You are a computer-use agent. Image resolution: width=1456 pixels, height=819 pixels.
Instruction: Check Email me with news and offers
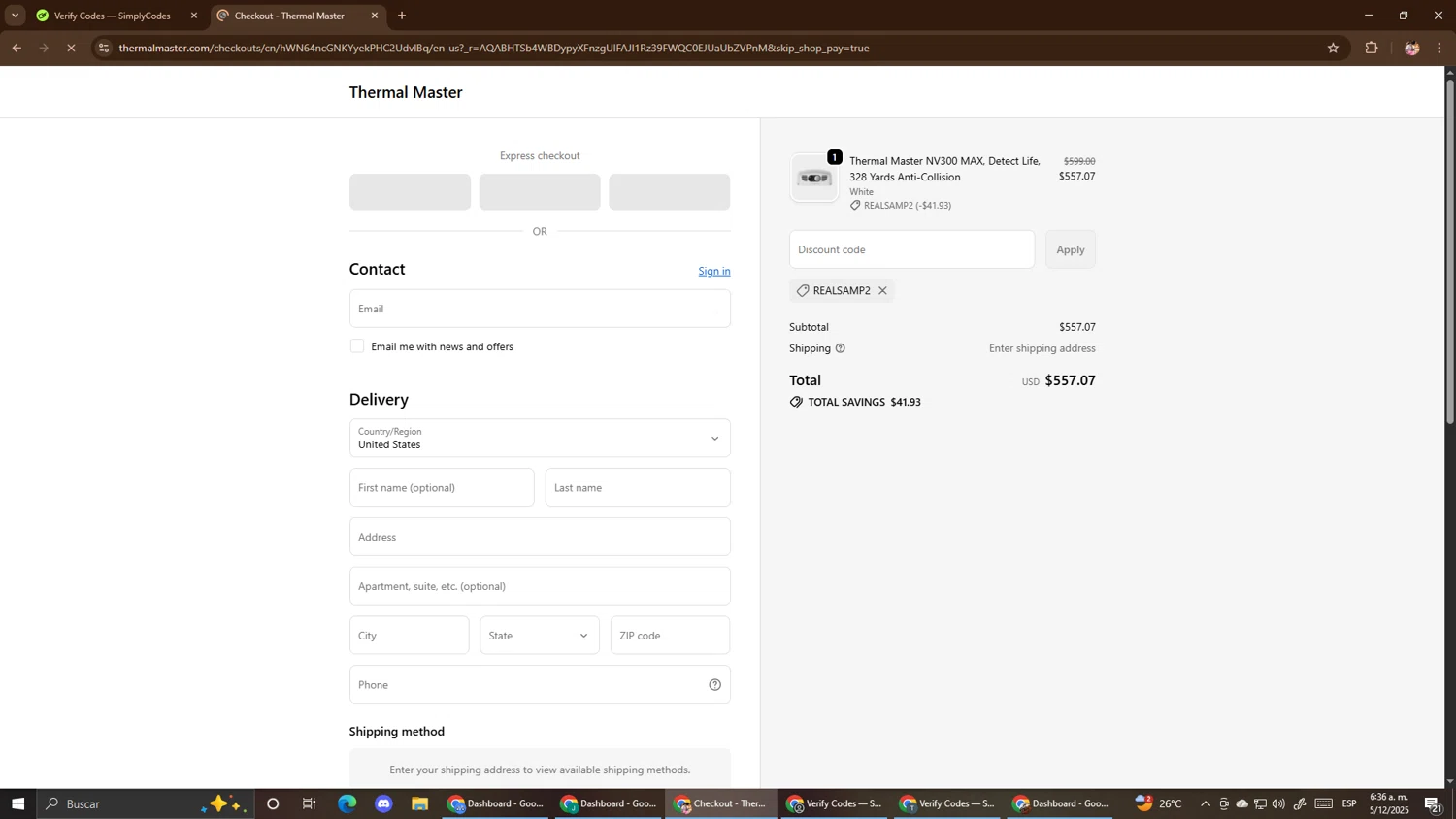coord(357,346)
